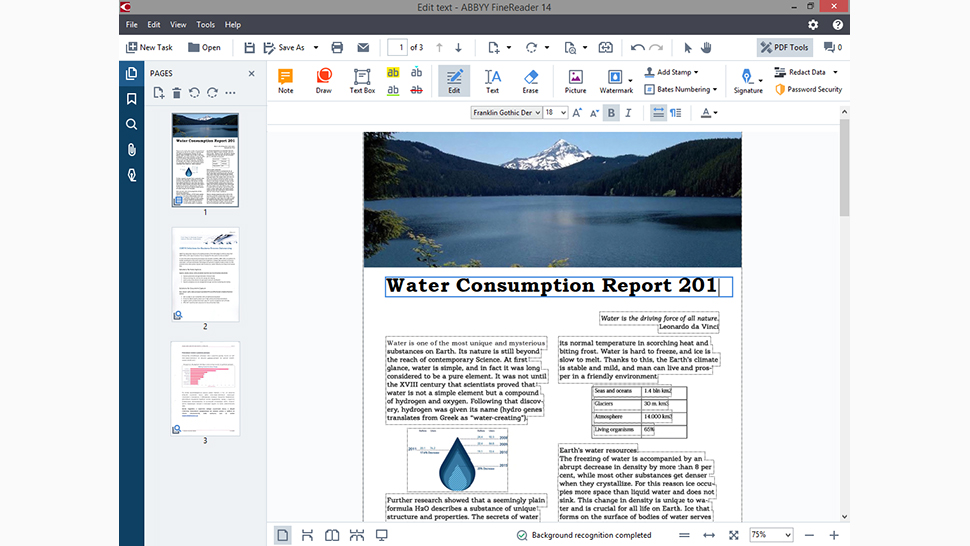Click Password Security
This screenshot has height=546, width=970.
coord(809,90)
